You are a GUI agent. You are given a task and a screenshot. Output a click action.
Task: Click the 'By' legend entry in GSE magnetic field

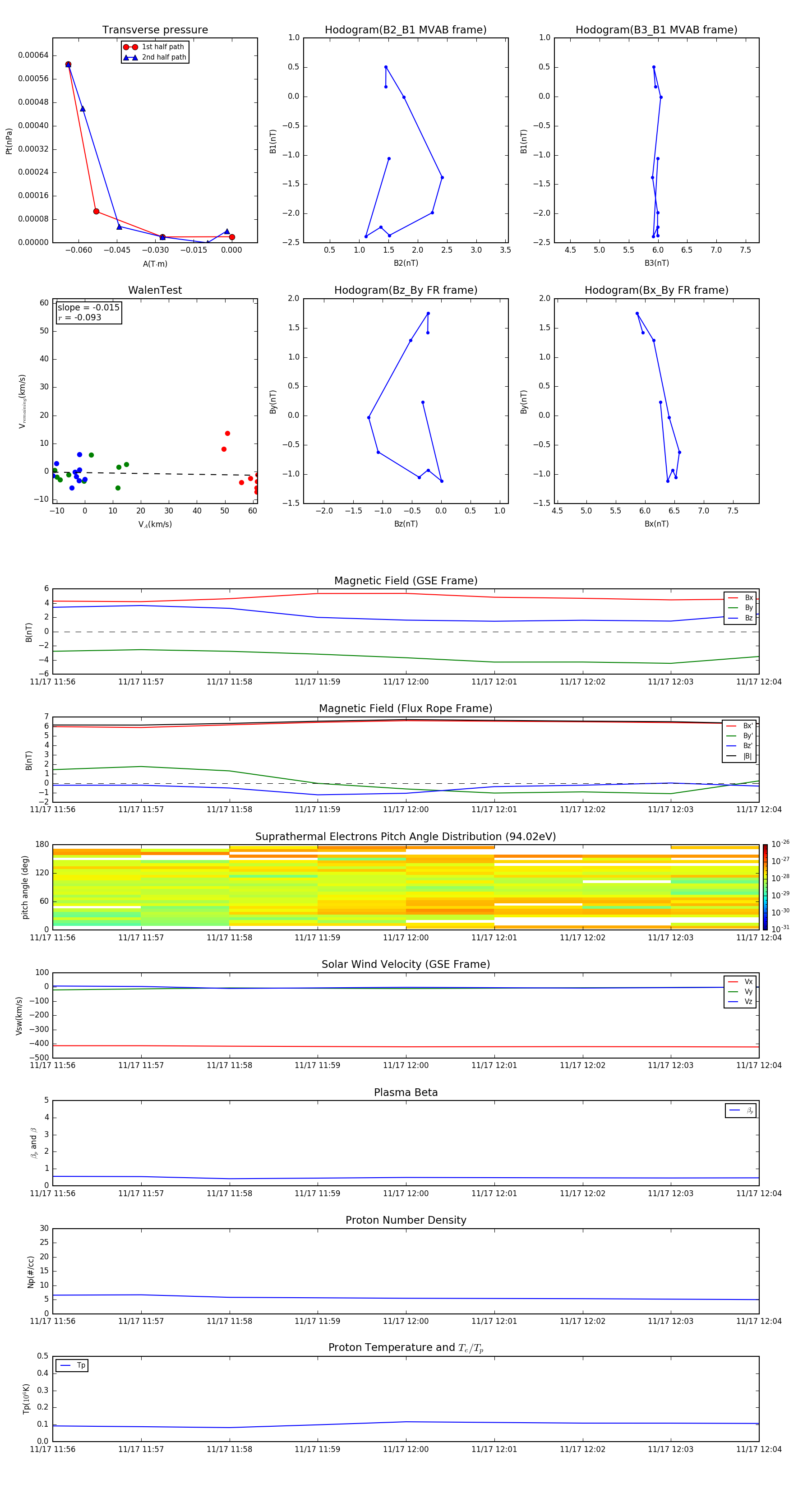(x=740, y=607)
